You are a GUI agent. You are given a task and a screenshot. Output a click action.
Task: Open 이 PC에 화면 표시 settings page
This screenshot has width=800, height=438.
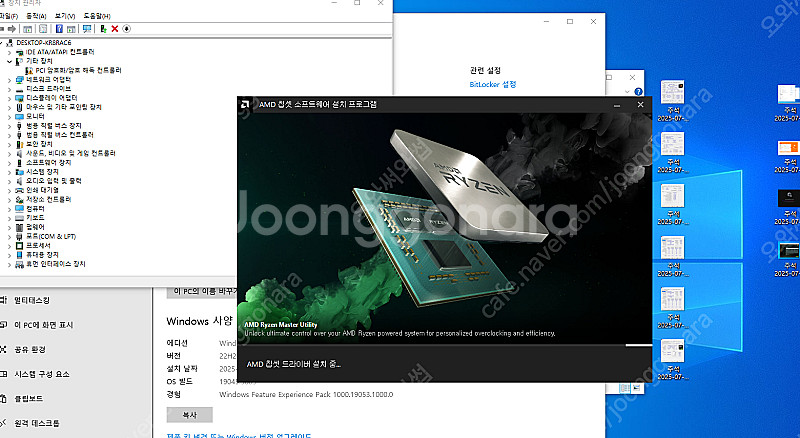coord(44,325)
